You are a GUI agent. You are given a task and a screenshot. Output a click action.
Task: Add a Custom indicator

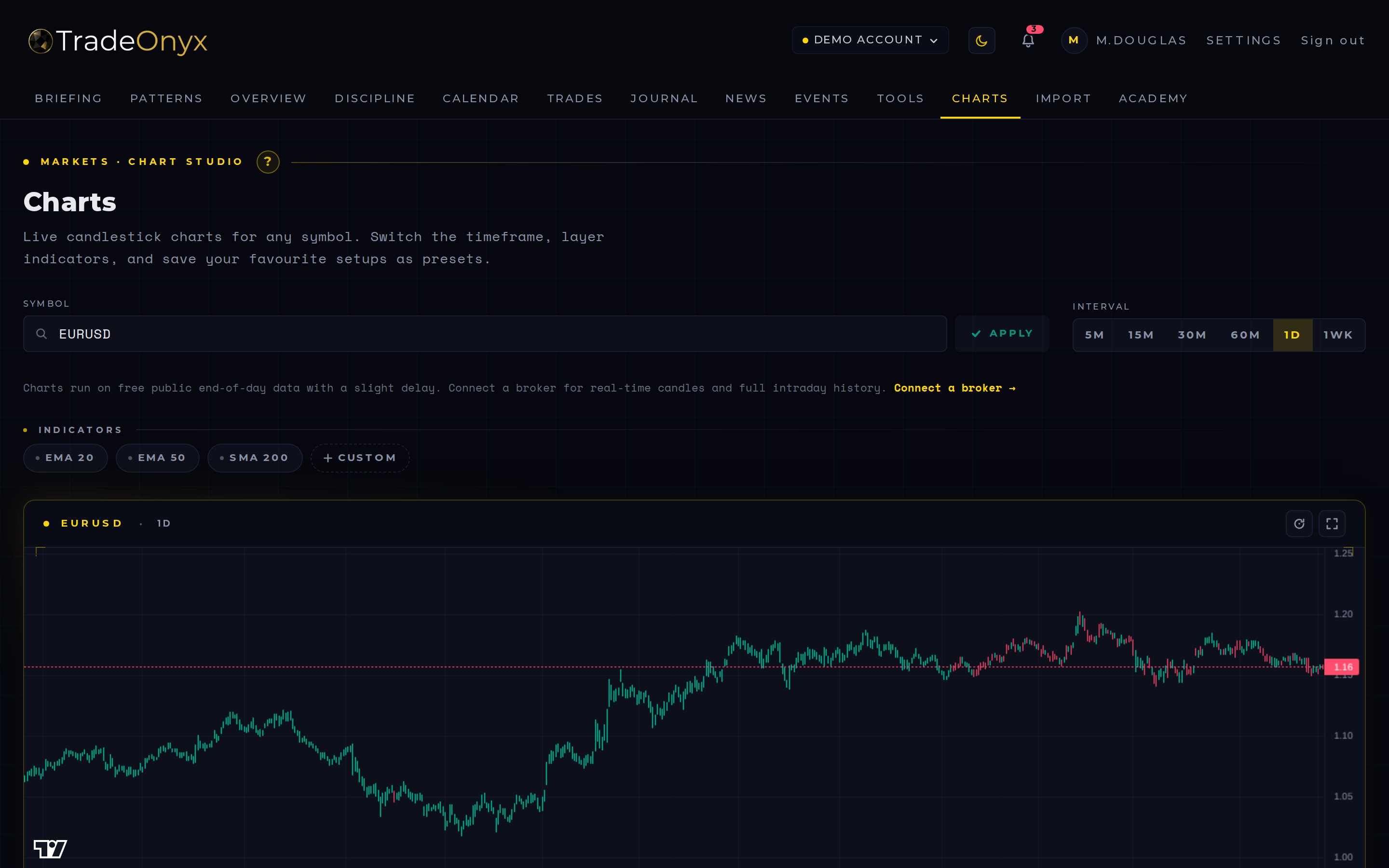click(360, 458)
